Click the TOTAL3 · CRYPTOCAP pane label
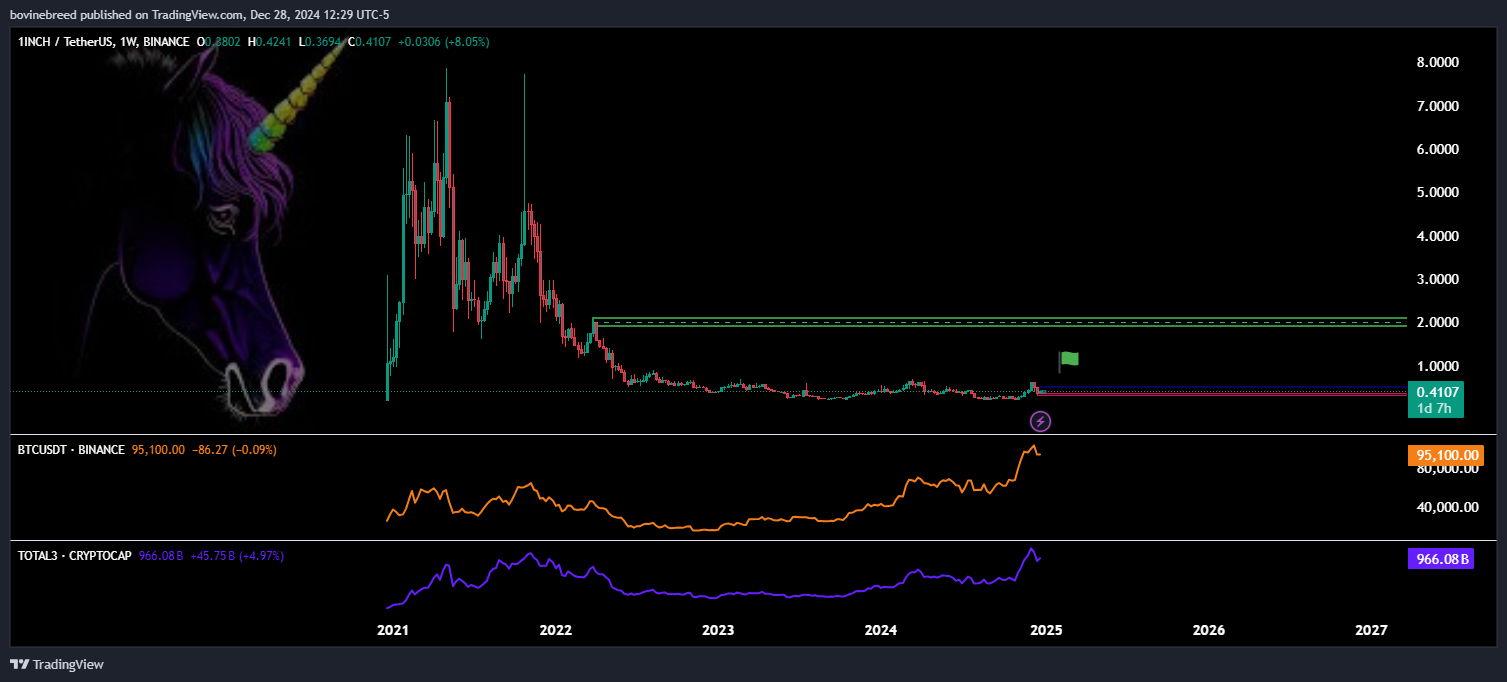The width and height of the screenshot is (1507, 682). point(75,555)
